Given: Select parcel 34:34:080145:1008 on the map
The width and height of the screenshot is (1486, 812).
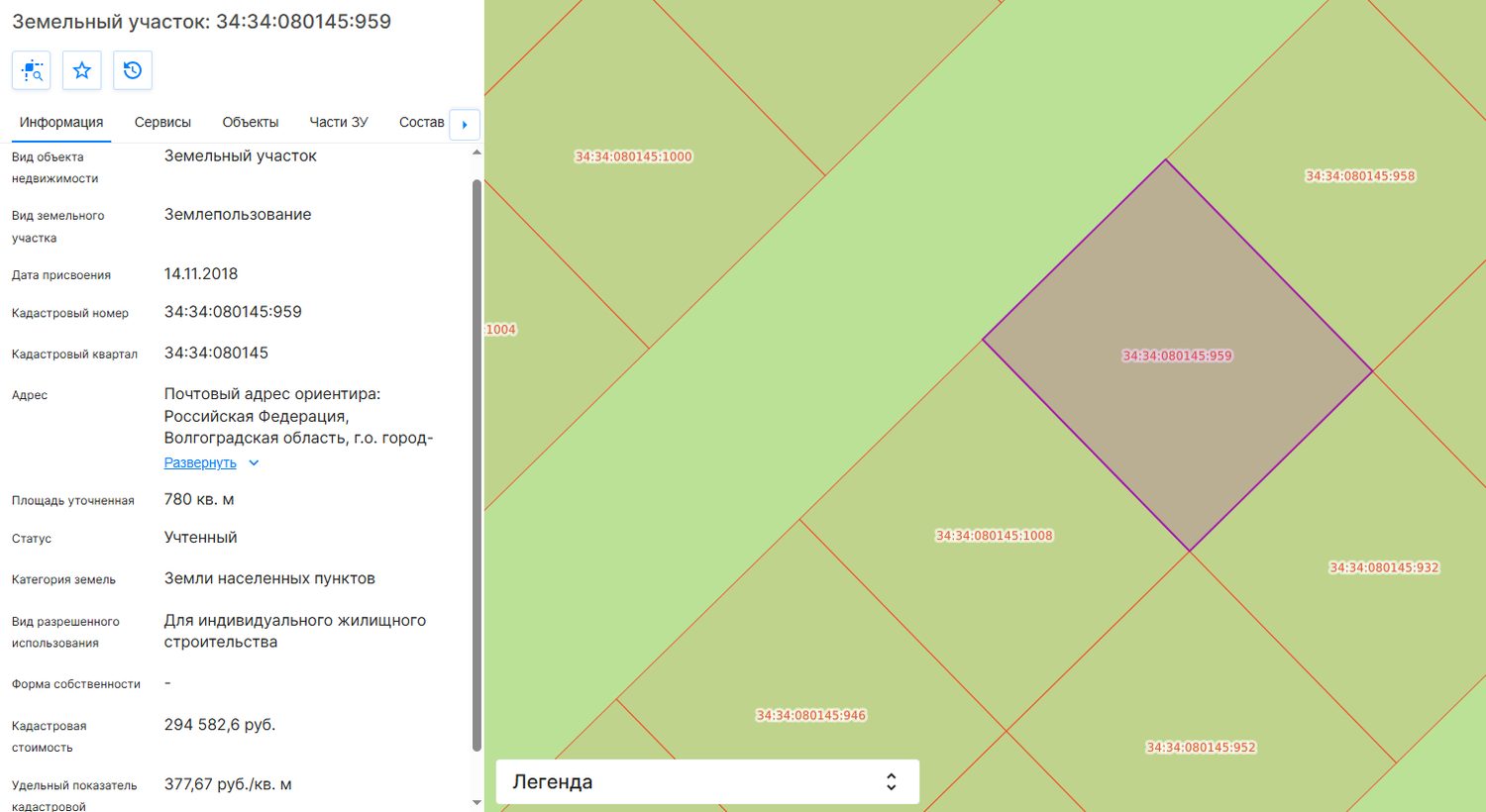Looking at the screenshot, I should tap(995, 536).
